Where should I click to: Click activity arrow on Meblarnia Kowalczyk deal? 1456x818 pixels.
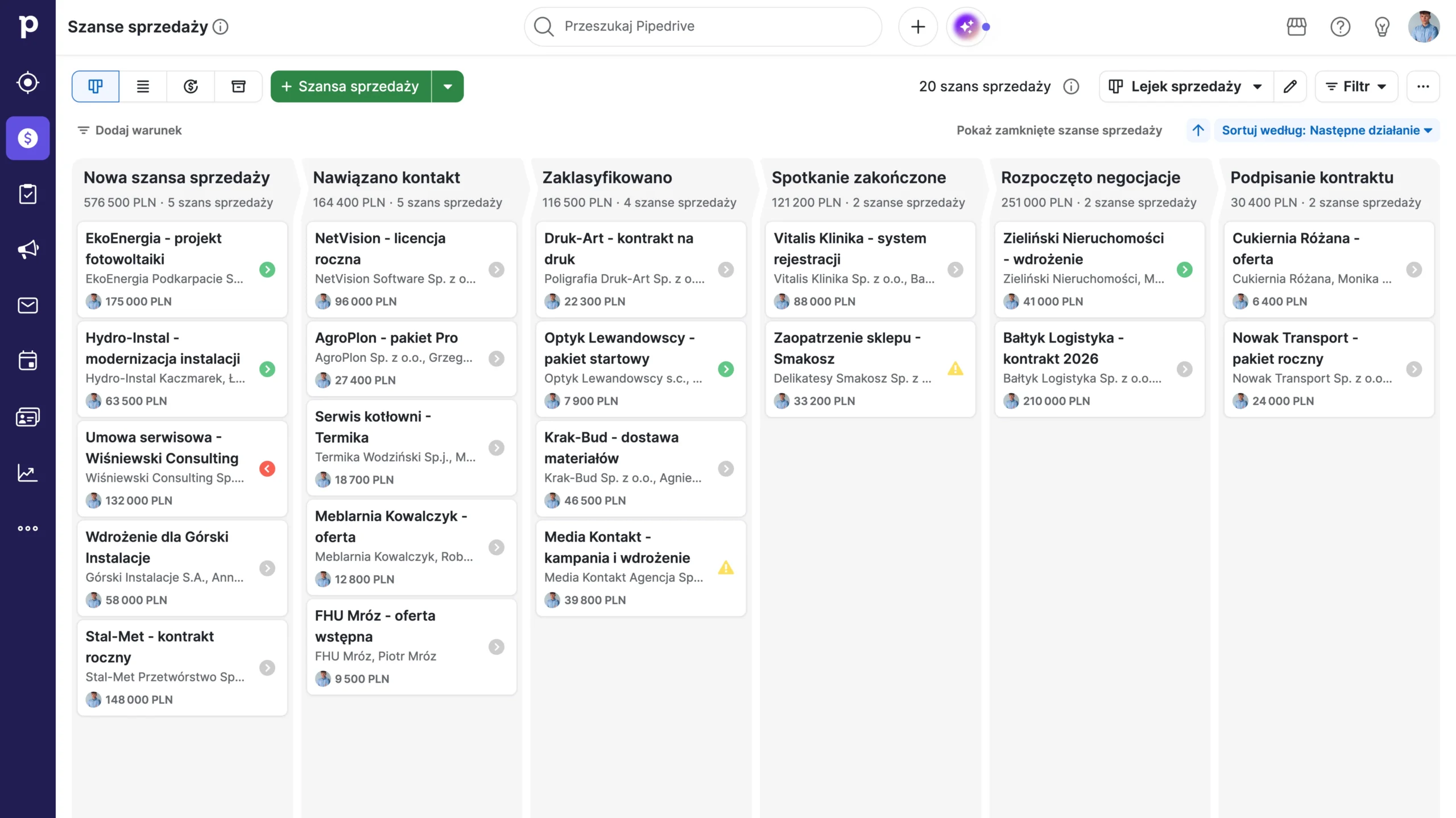497,547
